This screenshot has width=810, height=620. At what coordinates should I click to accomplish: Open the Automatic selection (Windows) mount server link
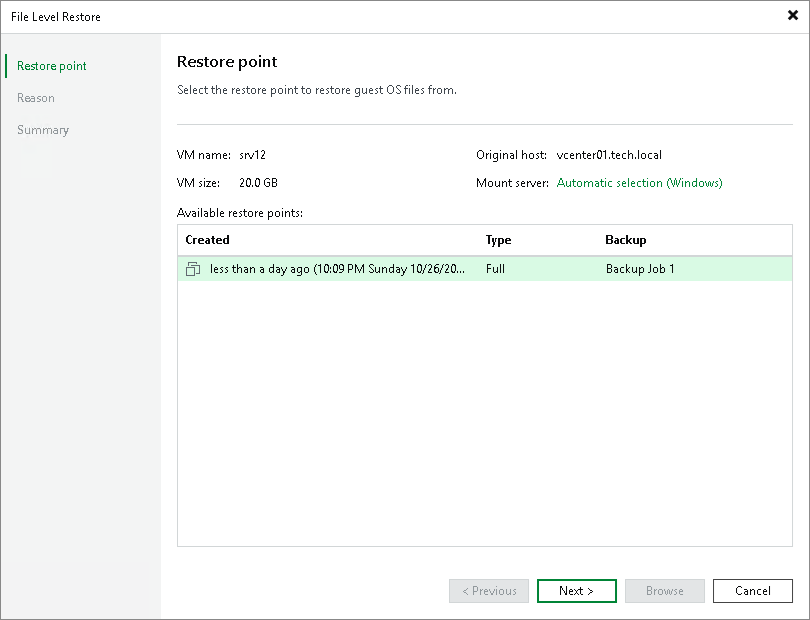click(639, 183)
